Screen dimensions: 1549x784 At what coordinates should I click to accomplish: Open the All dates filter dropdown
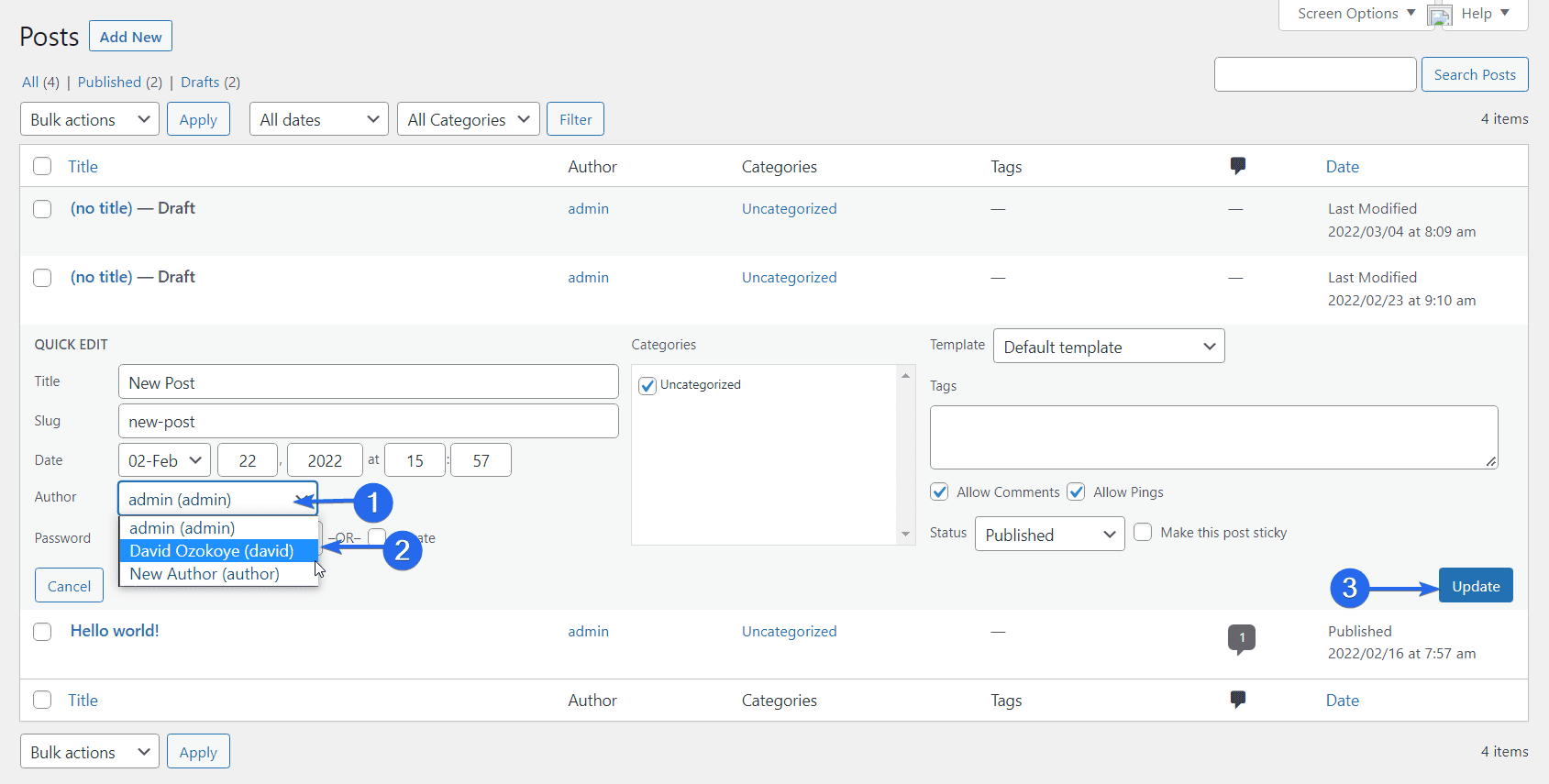tap(319, 119)
